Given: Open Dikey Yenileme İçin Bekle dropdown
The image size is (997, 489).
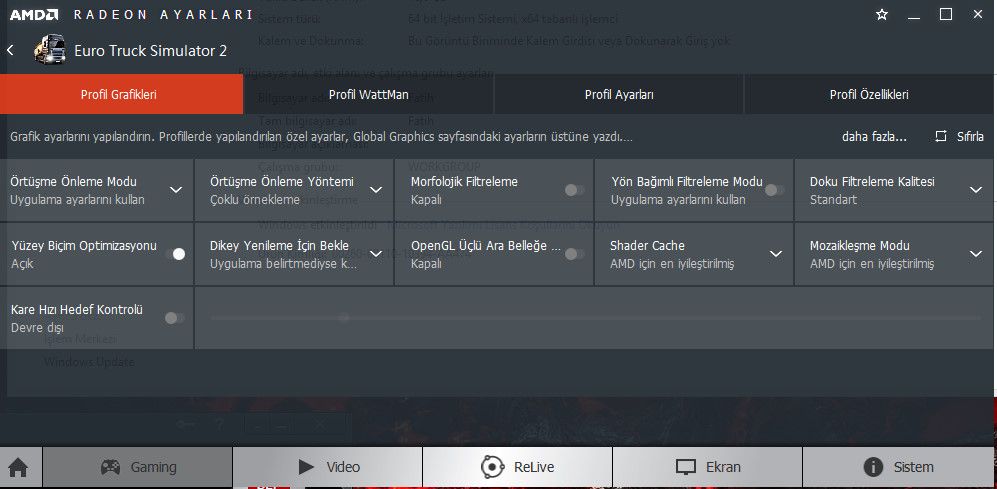Looking at the screenshot, I should 376,254.
